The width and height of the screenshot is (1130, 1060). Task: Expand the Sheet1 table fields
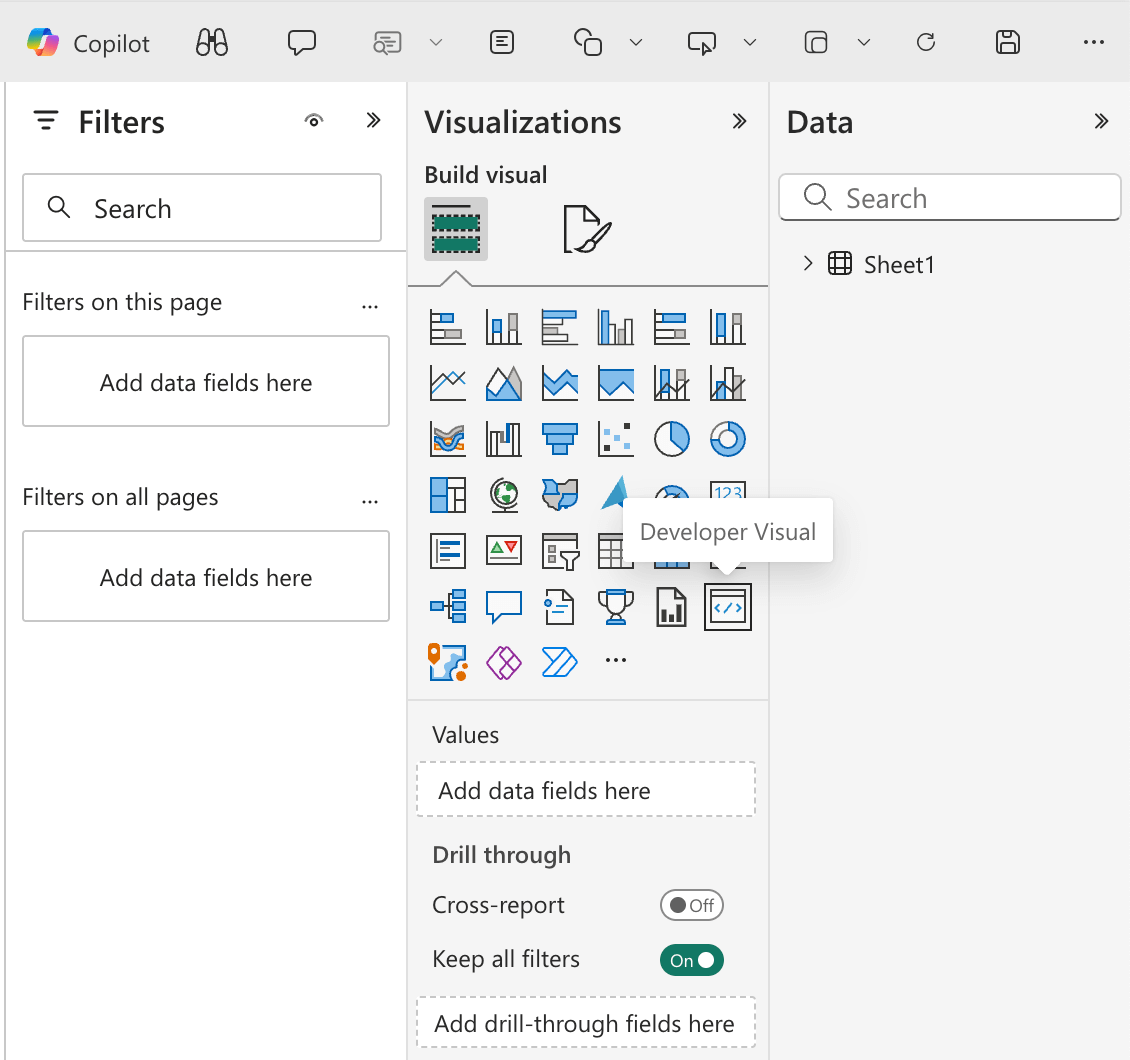(x=808, y=264)
